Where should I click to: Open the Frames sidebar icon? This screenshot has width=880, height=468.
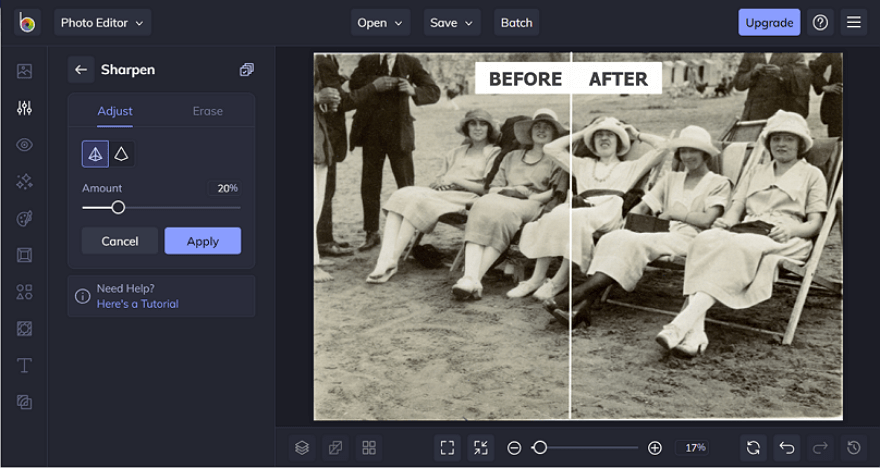[24, 255]
